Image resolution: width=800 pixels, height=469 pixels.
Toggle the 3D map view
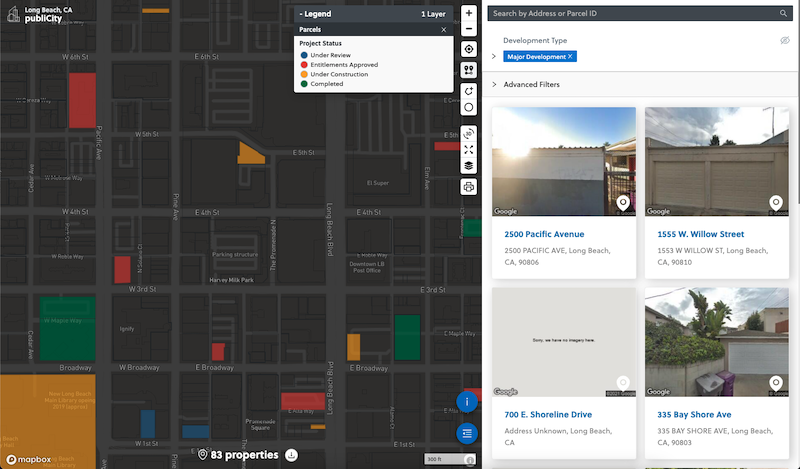(468, 134)
